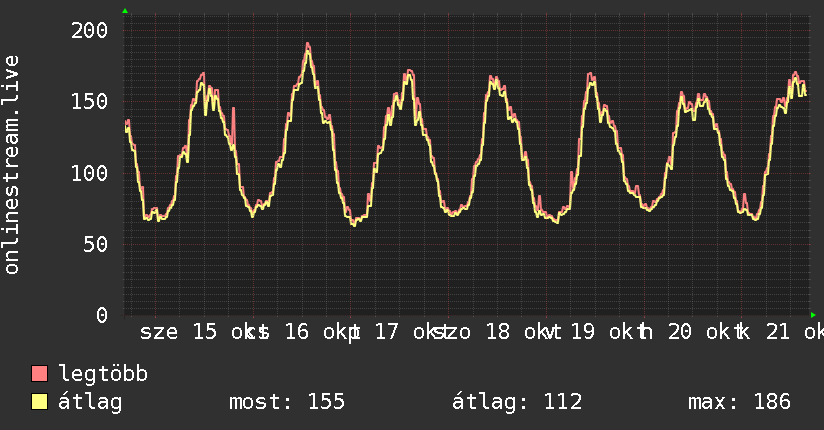Select the '18 okt' date label
This screenshot has height=430, width=824.
pyautogui.click(x=508, y=332)
